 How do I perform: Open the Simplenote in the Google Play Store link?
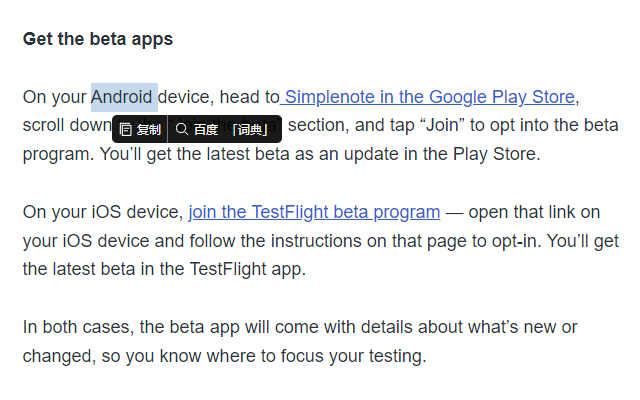pos(429,97)
